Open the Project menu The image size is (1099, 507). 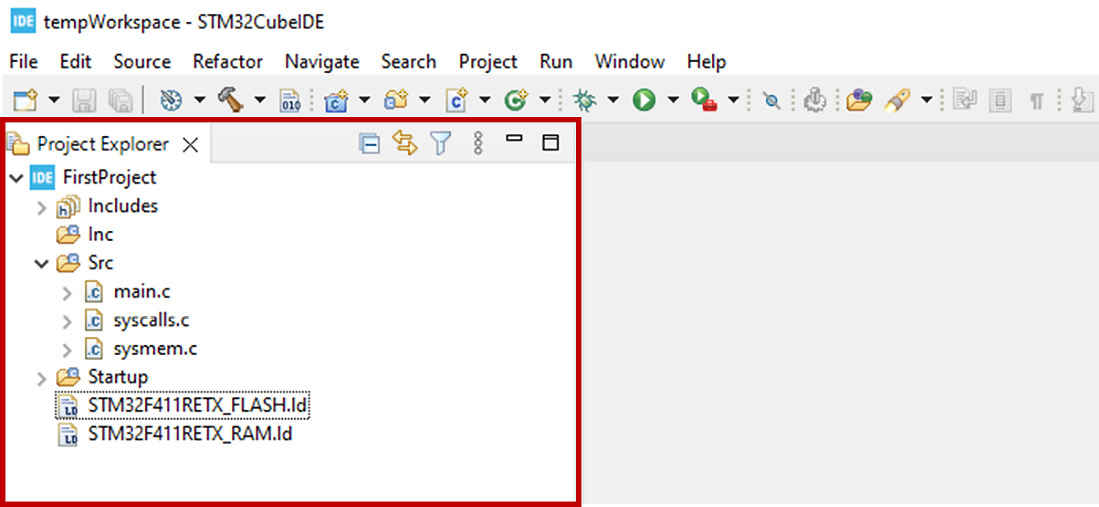tap(489, 62)
